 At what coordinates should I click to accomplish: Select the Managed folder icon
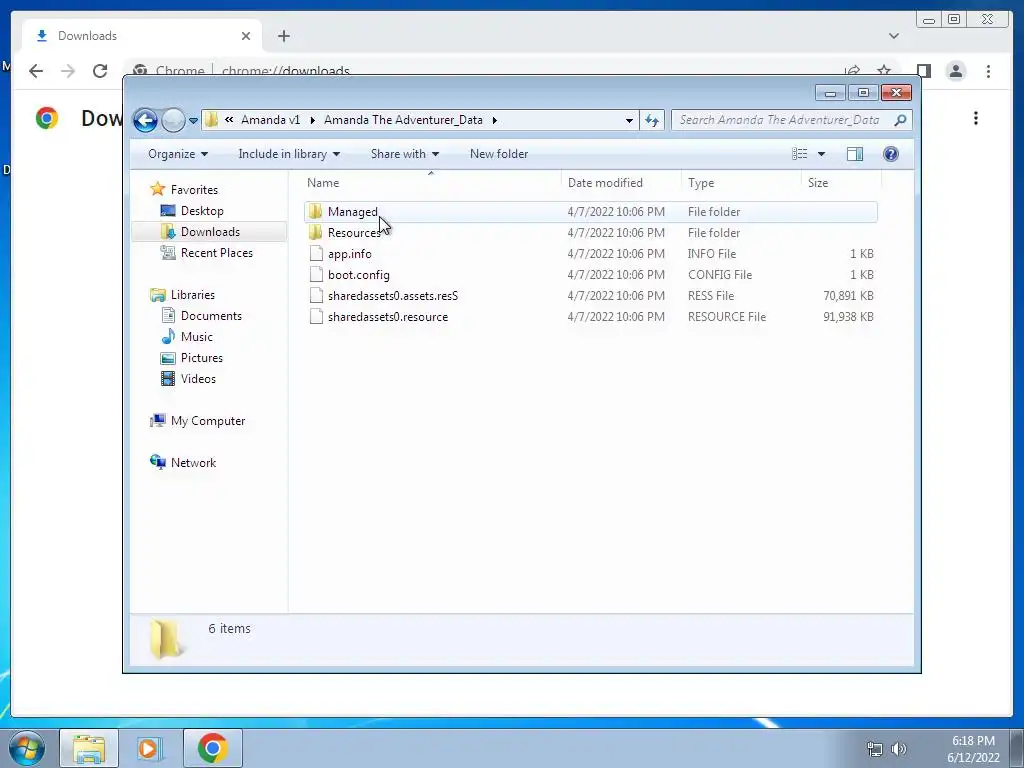[316, 212]
